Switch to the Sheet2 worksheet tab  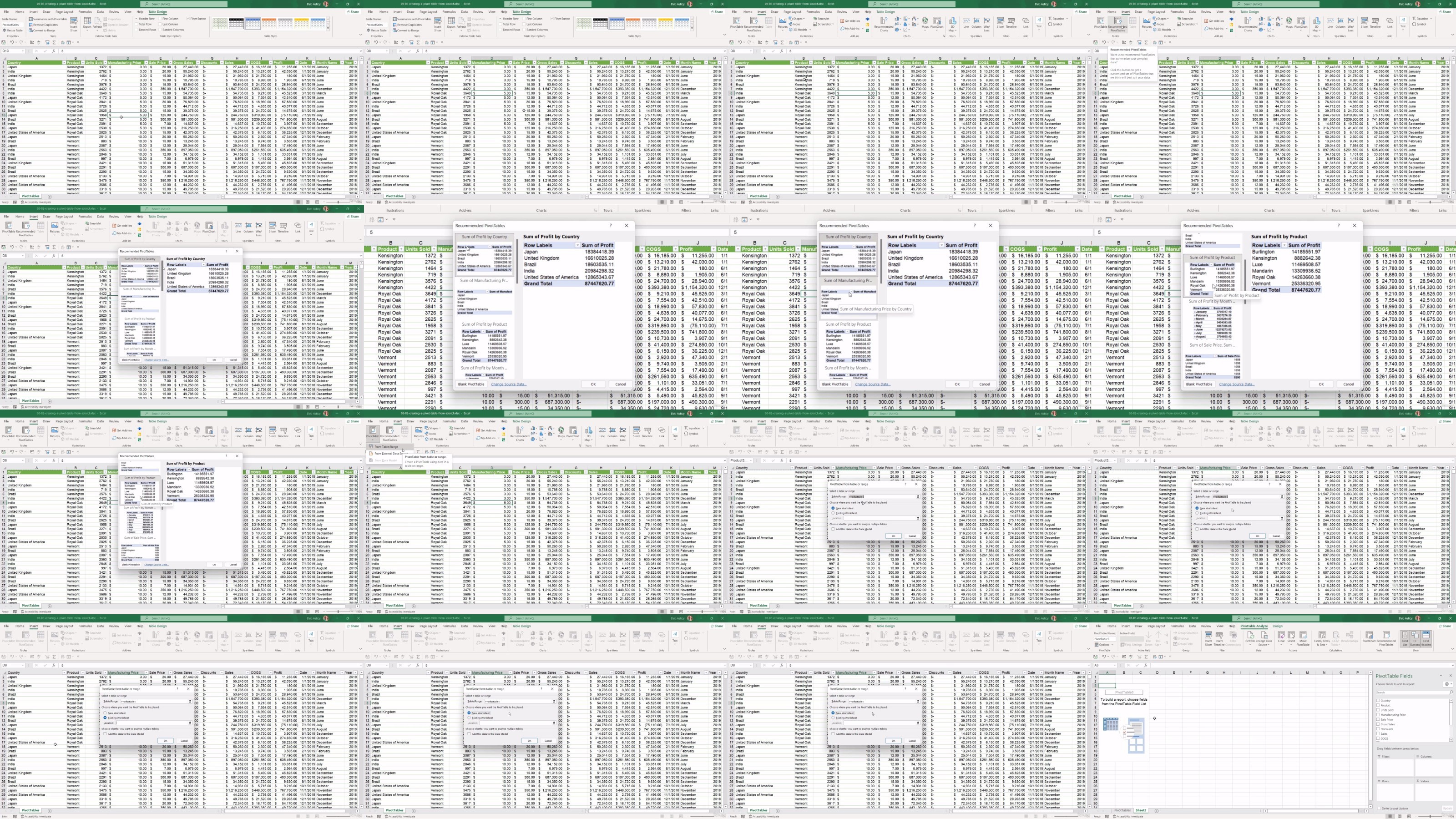[1141, 810]
